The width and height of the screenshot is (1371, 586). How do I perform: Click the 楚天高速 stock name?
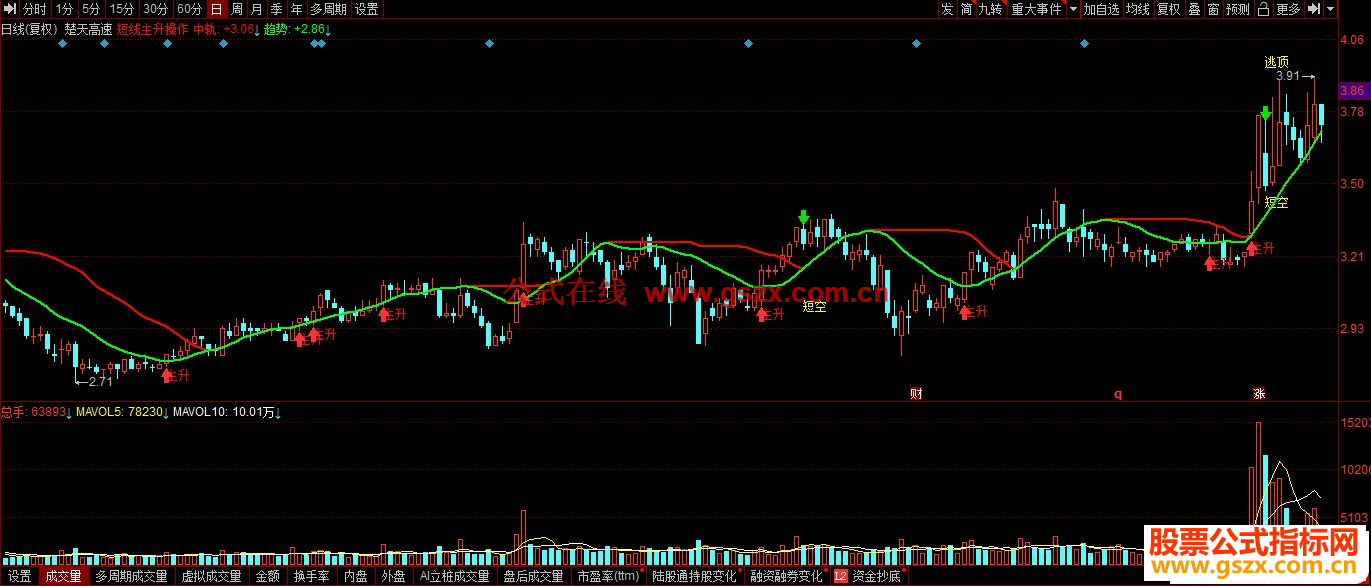tap(88, 29)
